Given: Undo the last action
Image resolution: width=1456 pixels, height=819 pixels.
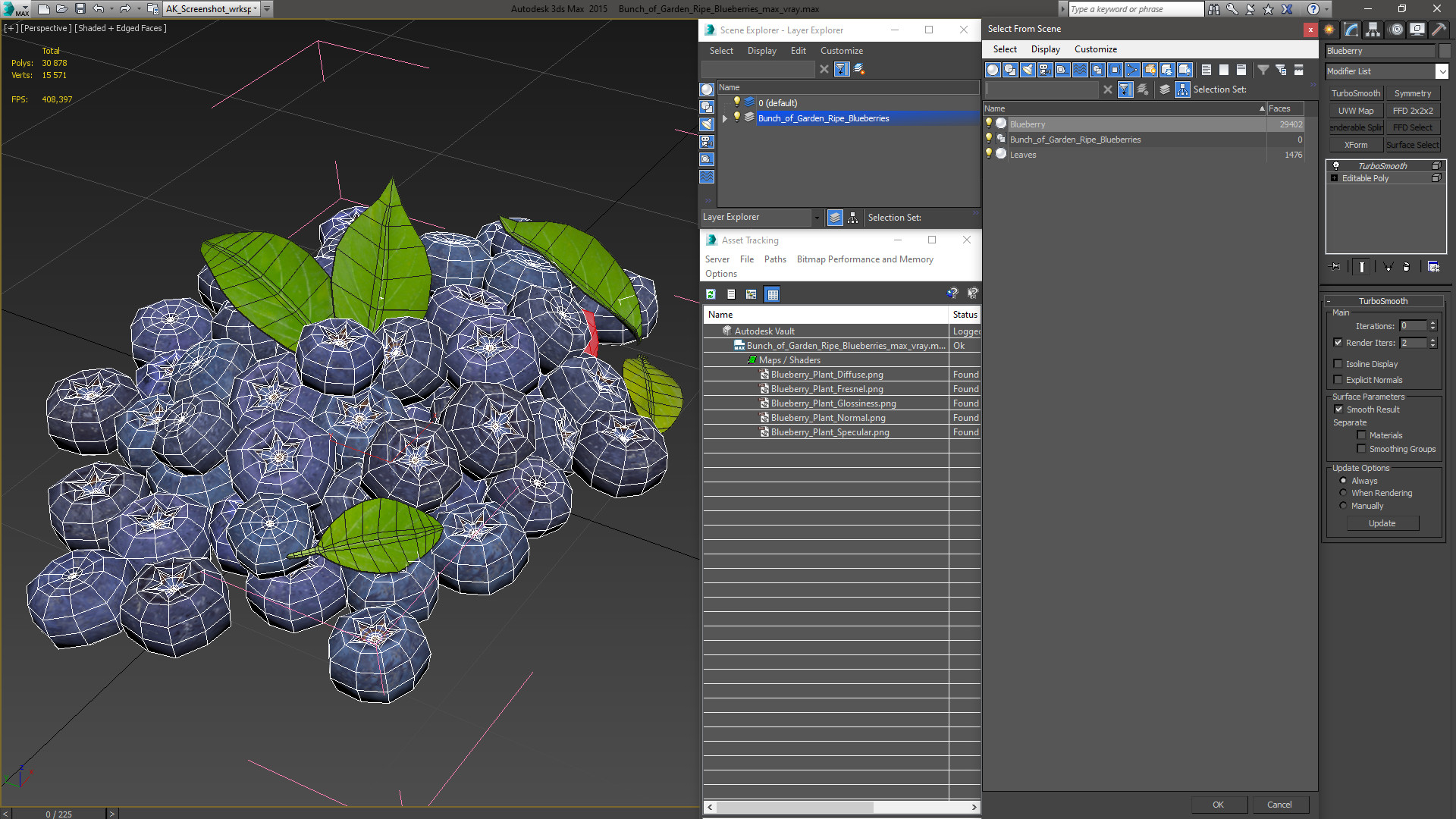Looking at the screenshot, I should click(98, 9).
